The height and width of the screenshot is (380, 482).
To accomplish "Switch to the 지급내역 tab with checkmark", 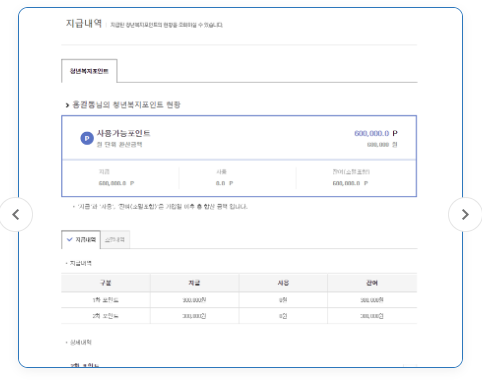I will [x=81, y=239].
